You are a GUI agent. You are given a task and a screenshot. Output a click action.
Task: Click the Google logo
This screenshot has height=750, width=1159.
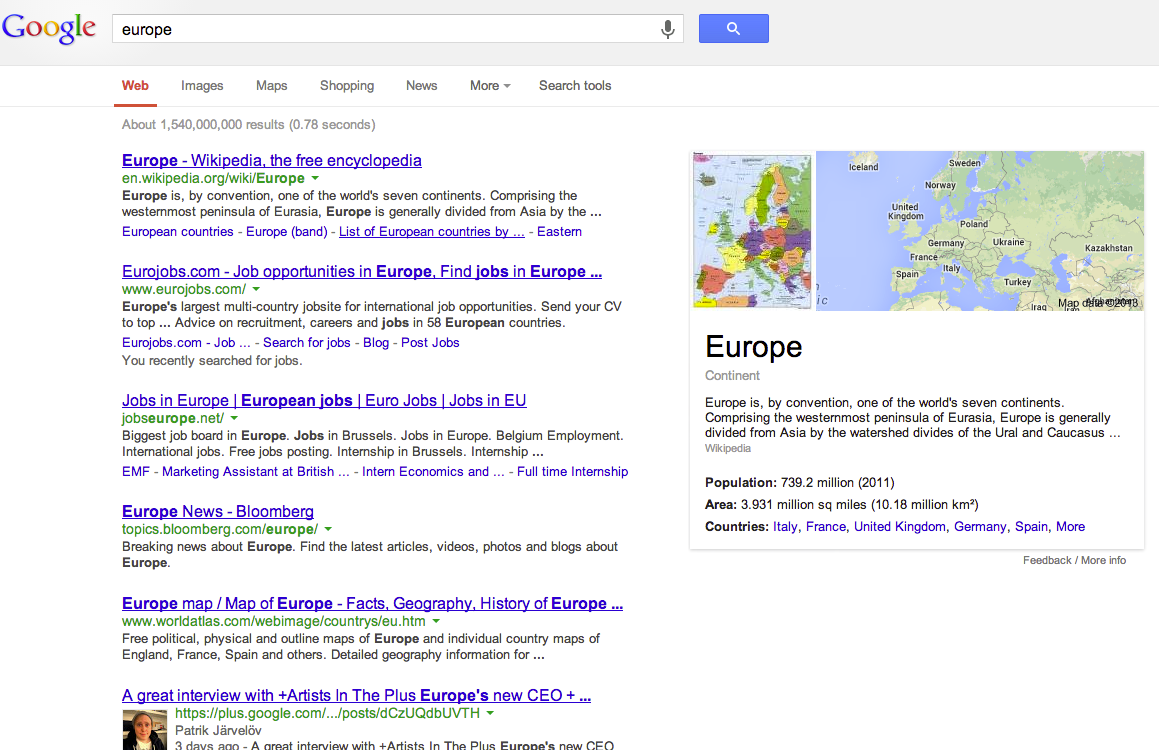49,28
